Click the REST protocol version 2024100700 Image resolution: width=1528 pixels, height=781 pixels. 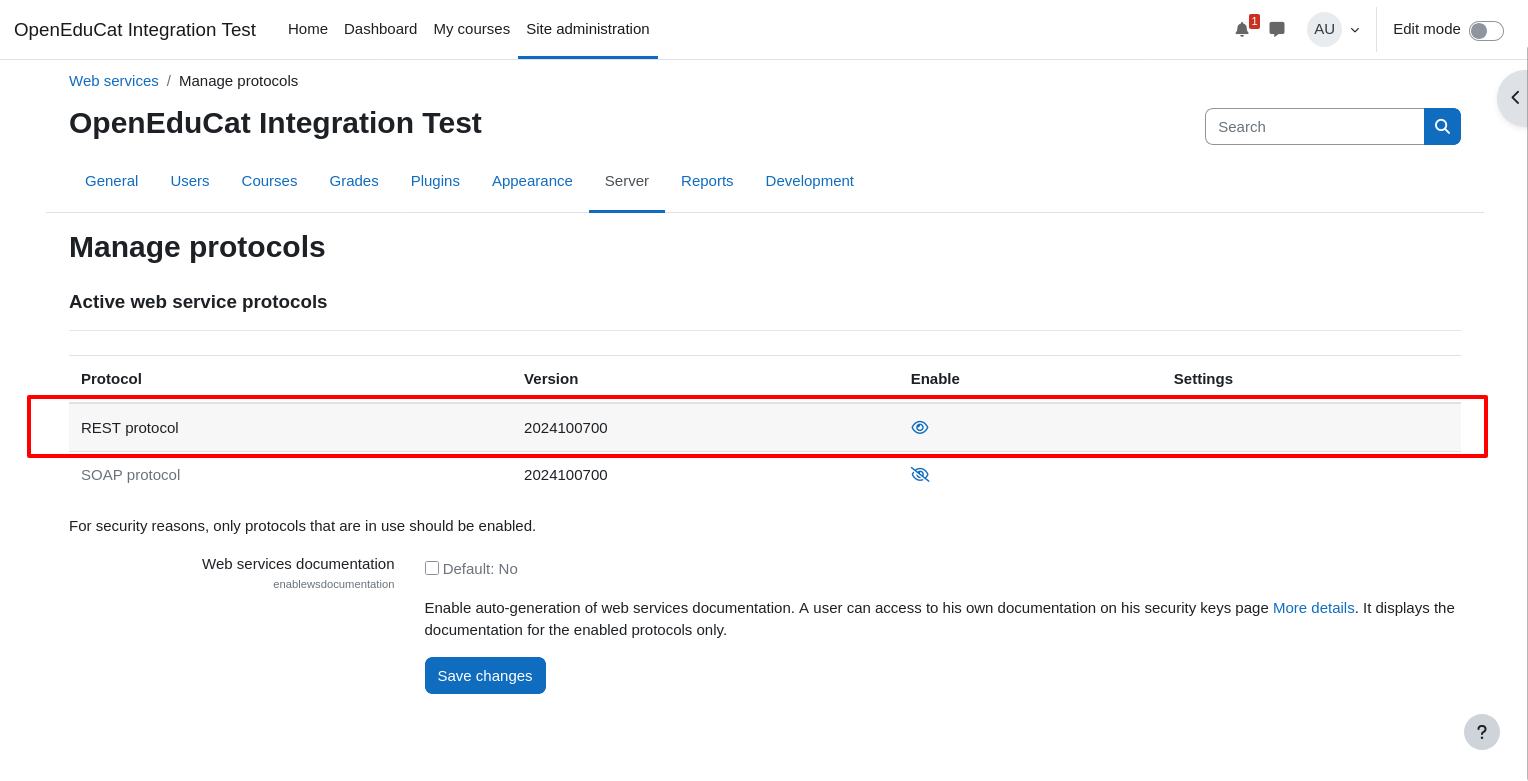(566, 428)
